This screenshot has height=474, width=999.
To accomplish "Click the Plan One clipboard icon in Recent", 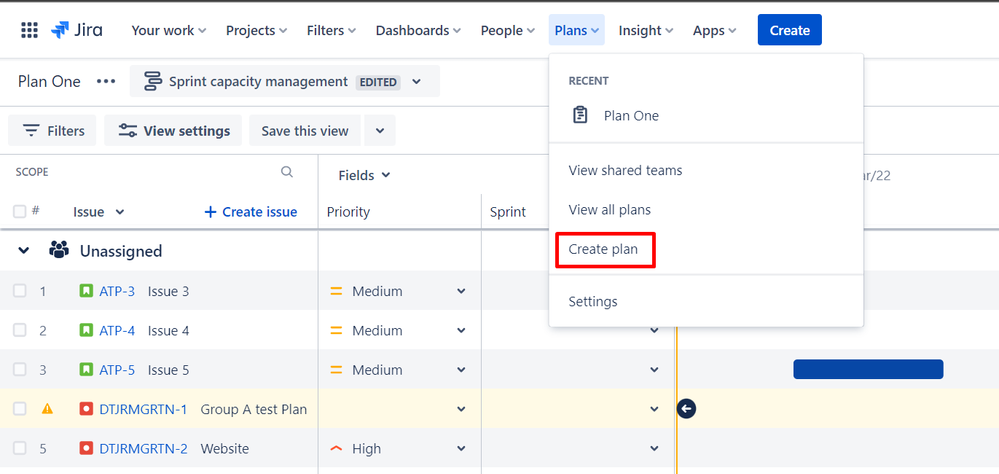I will (x=580, y=116).
